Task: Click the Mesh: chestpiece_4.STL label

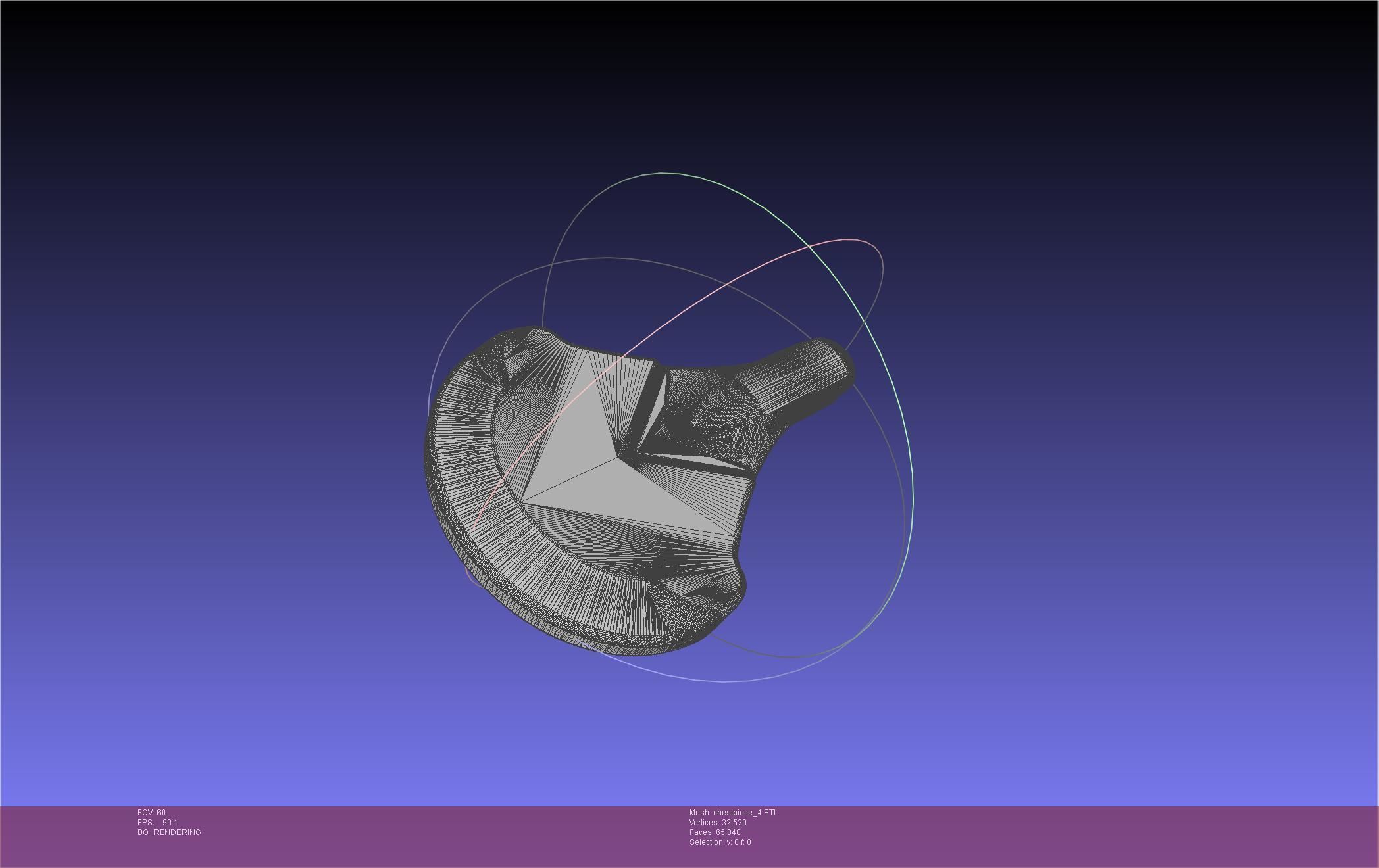Action: click(x=734, y=813)
